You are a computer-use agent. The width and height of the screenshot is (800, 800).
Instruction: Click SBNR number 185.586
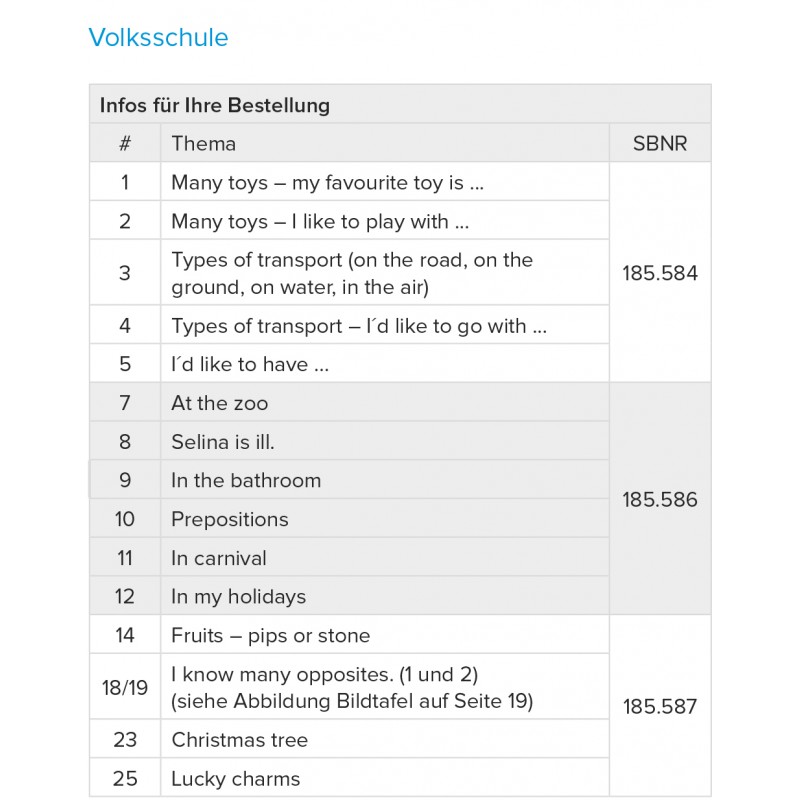(660, 500)
